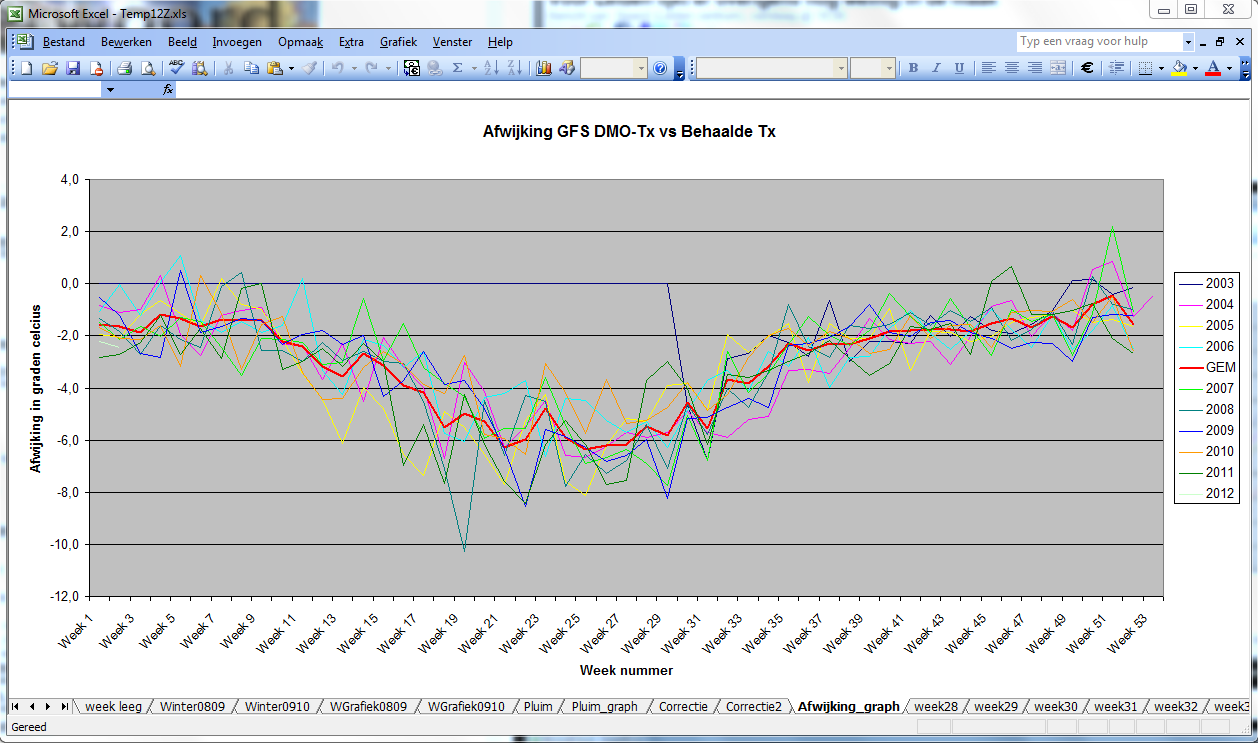Viewport: 1258px width, 743px height.
Task: Print the sheet using the printer icon
Action: click(x=124, y=68)
